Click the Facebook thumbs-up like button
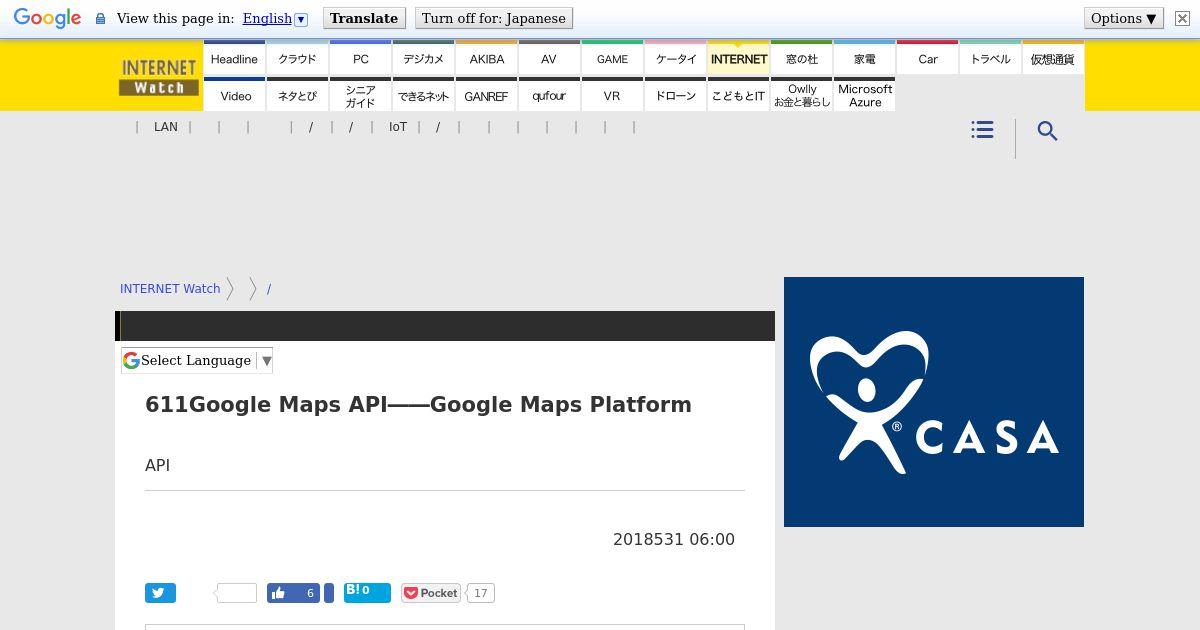 [294, 593]
